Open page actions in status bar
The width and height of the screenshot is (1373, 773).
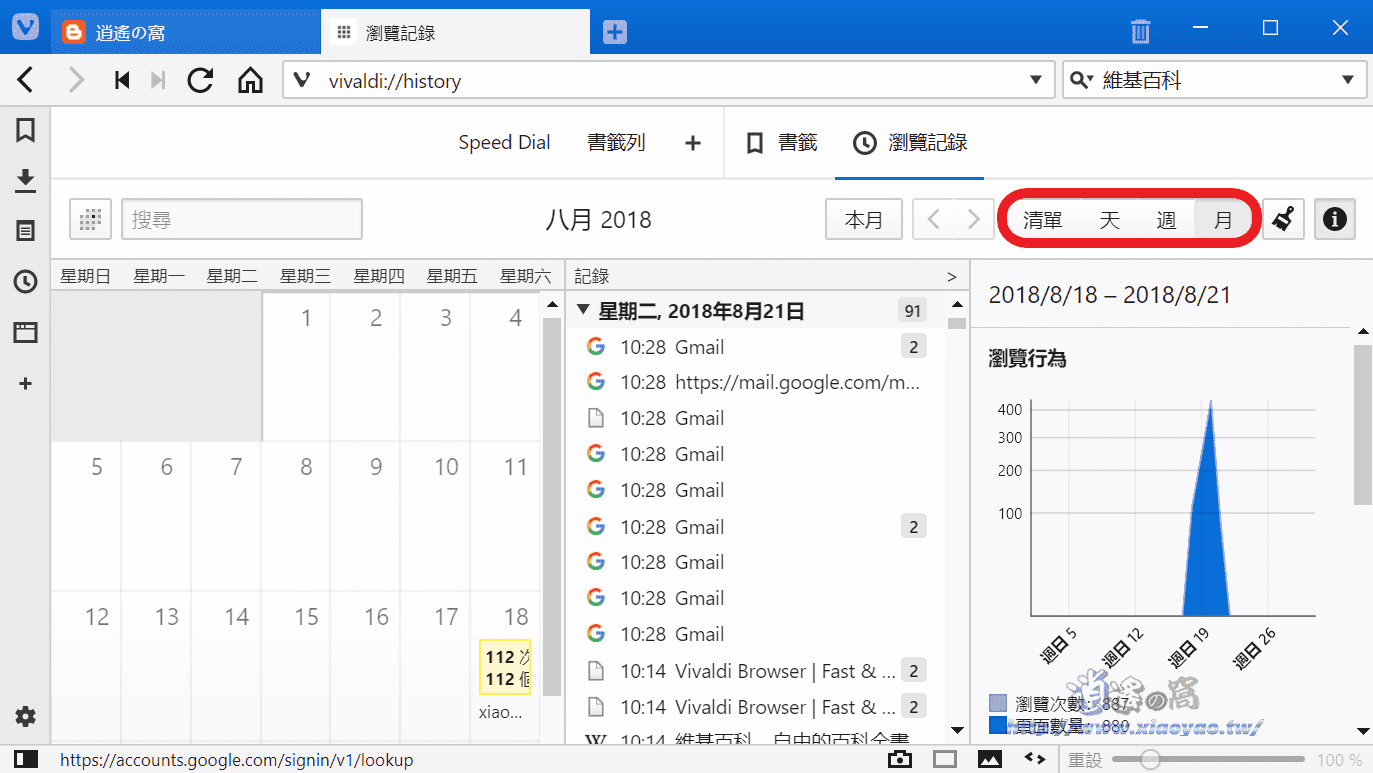click(x=1035, y=760)
